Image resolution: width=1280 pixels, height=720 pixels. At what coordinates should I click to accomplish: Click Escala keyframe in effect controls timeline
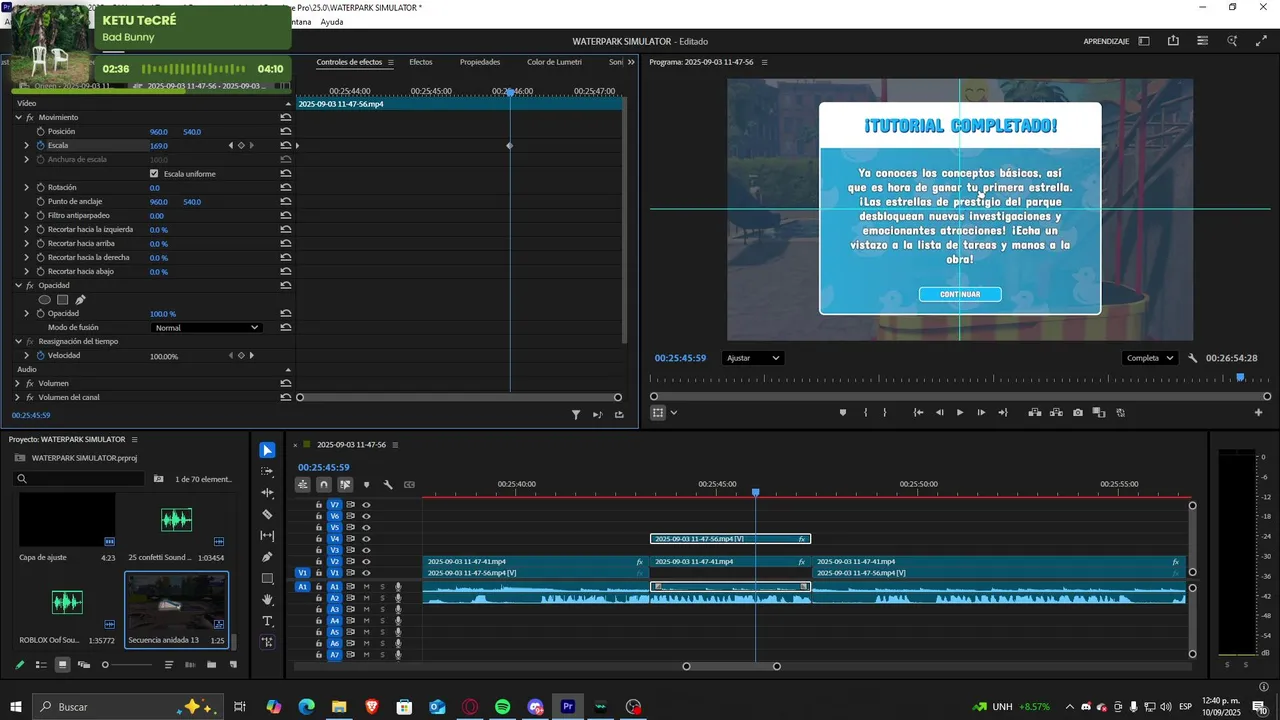point(510,146)
